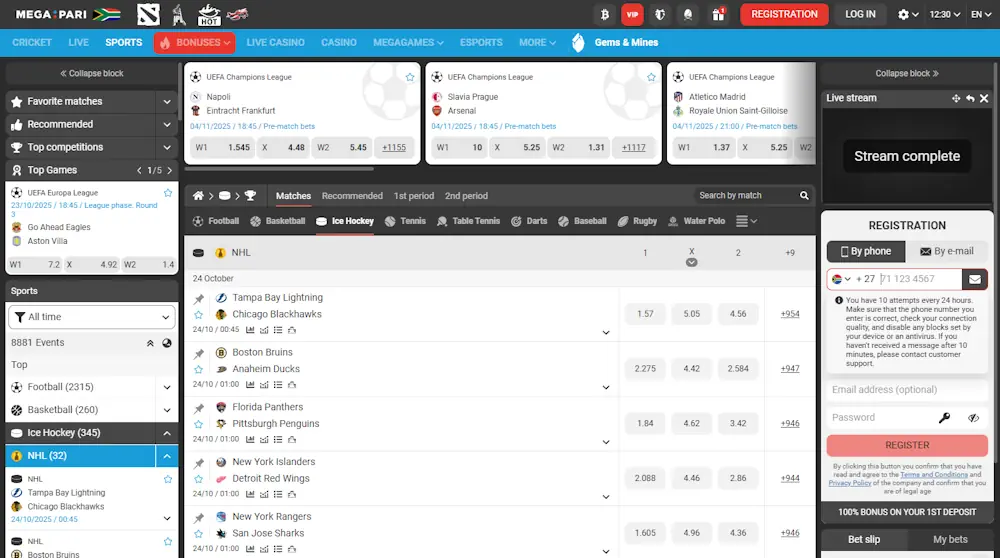
Task: Toggle password visibility eye icon
Action: point(973,418)
